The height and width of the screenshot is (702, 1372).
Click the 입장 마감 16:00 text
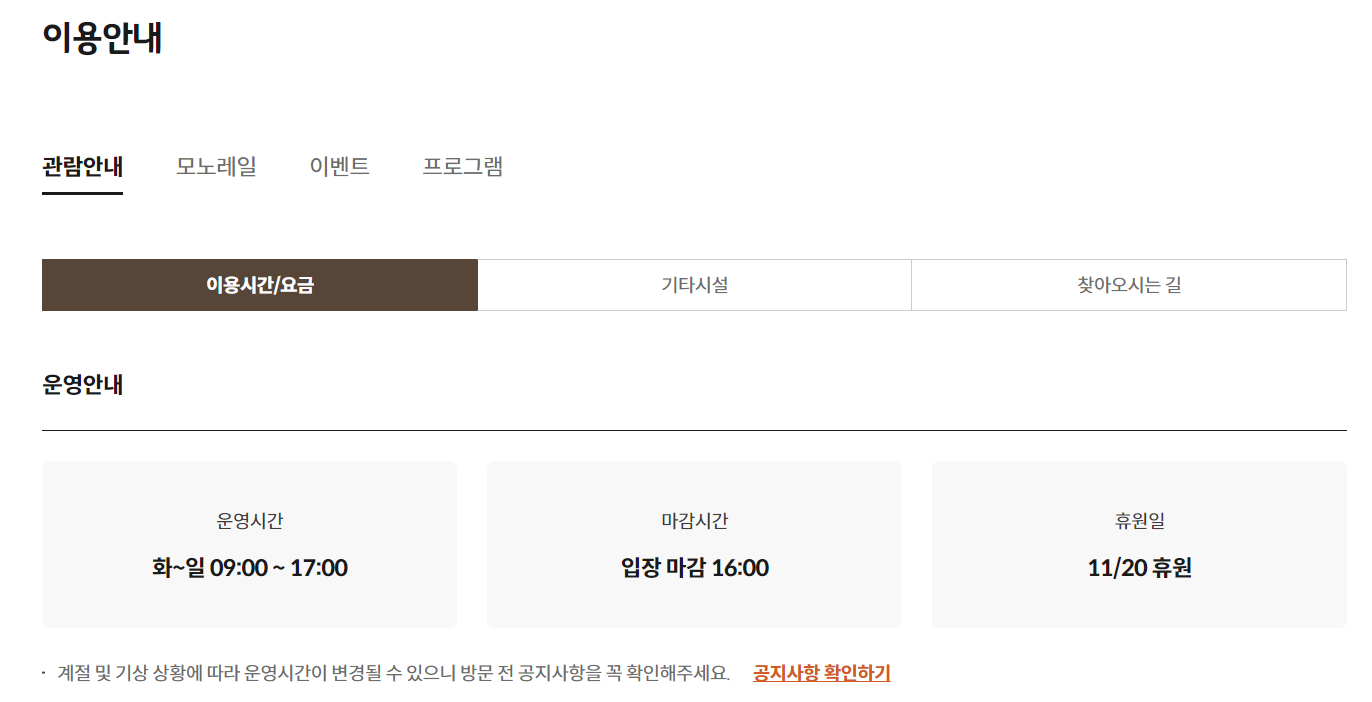(695, 568)
